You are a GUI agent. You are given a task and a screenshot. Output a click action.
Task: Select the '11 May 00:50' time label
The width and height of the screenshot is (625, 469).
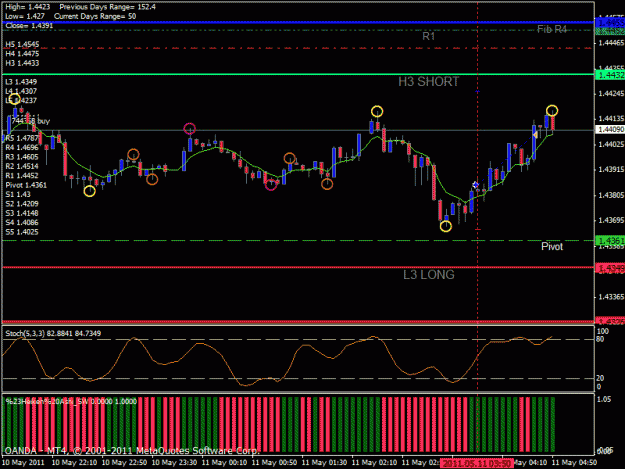pyautogui.click(x=275, y=463)
